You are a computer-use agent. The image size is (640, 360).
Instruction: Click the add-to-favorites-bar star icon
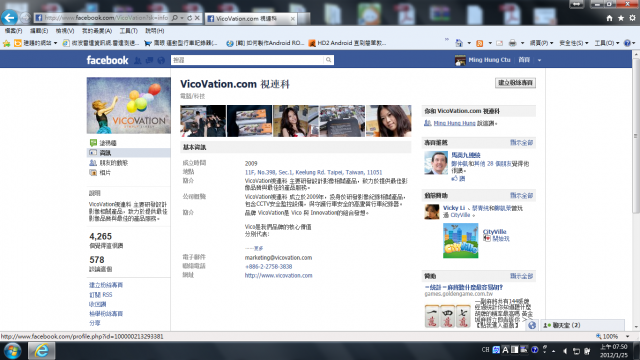[7, 43]
